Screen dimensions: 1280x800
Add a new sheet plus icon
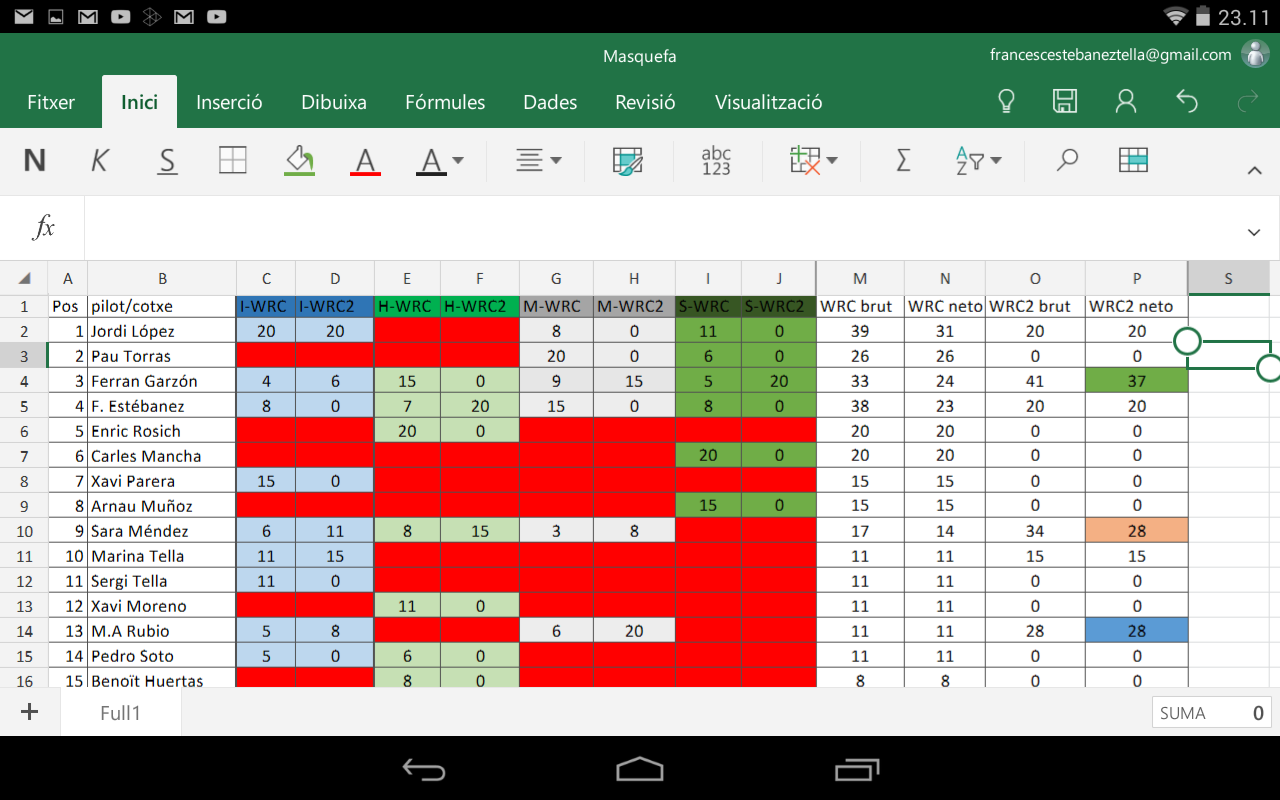[29, 712]
